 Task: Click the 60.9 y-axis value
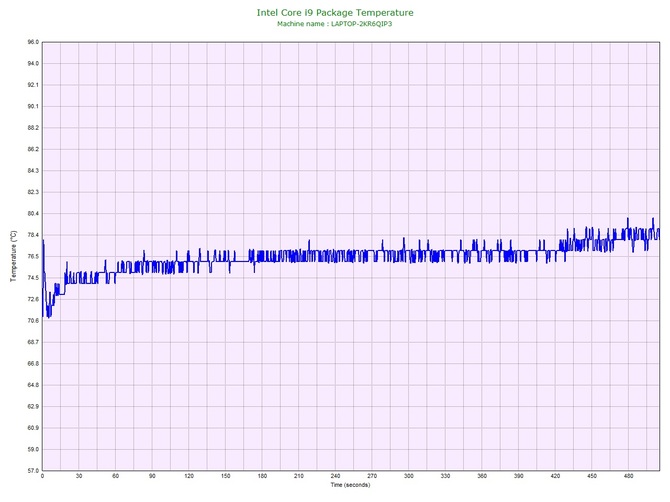(33, 428)
